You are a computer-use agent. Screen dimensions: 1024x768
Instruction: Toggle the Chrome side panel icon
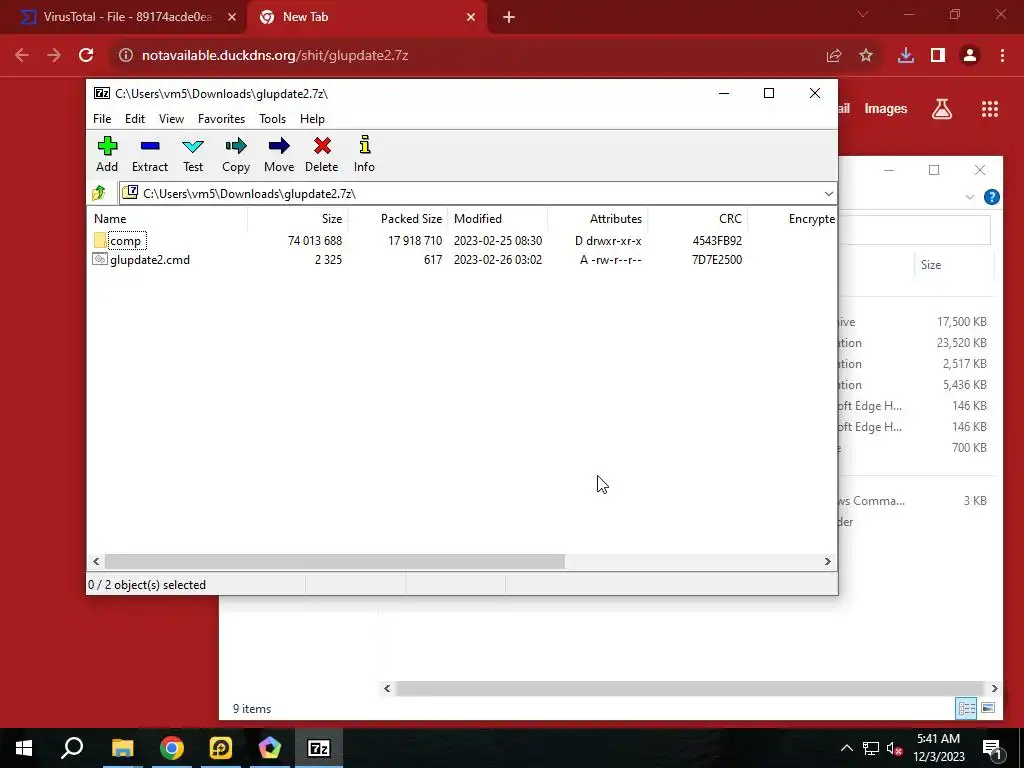click(x=938, y=56)
